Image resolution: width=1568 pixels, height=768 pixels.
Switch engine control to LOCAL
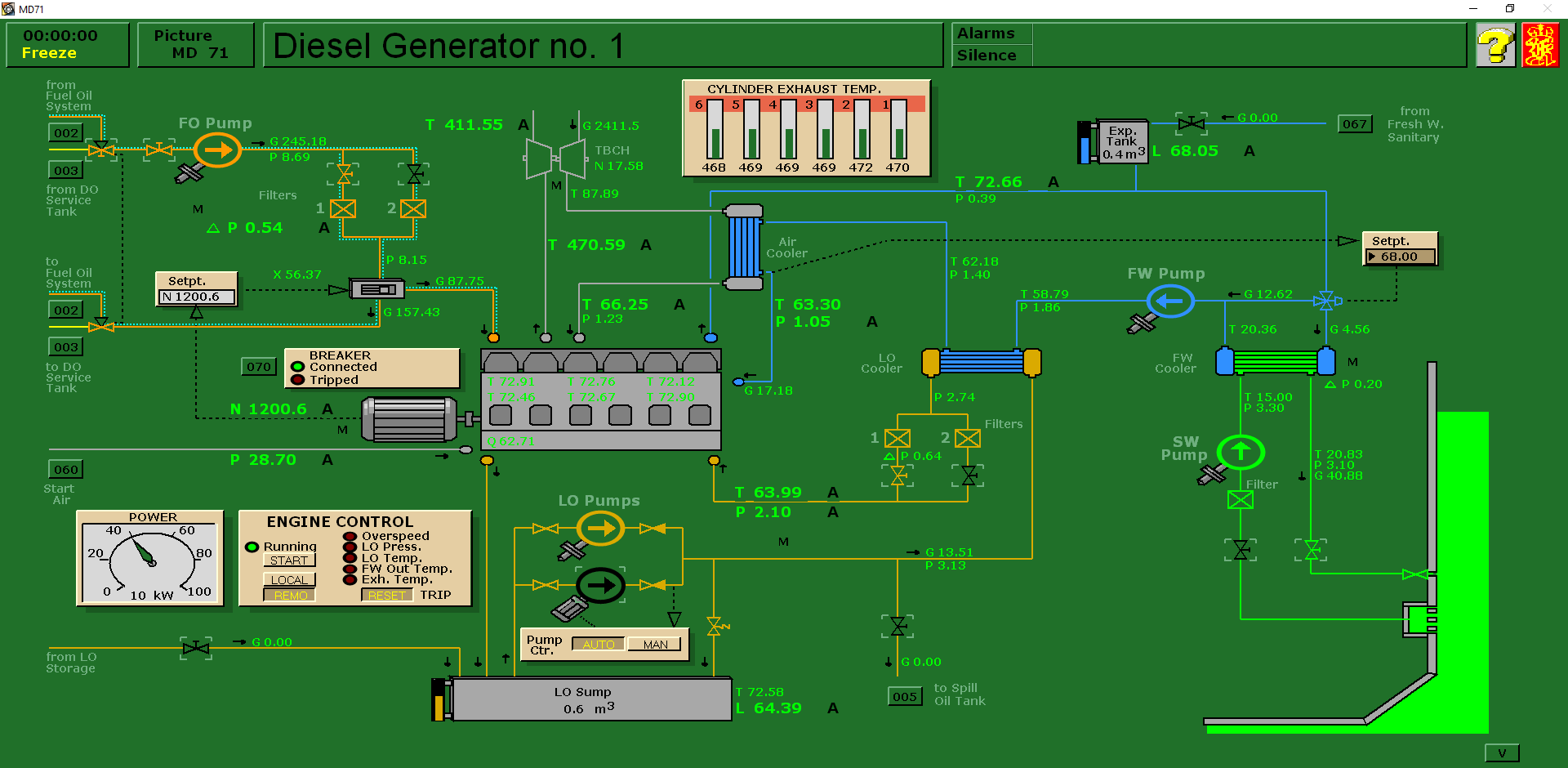point(289,579)
